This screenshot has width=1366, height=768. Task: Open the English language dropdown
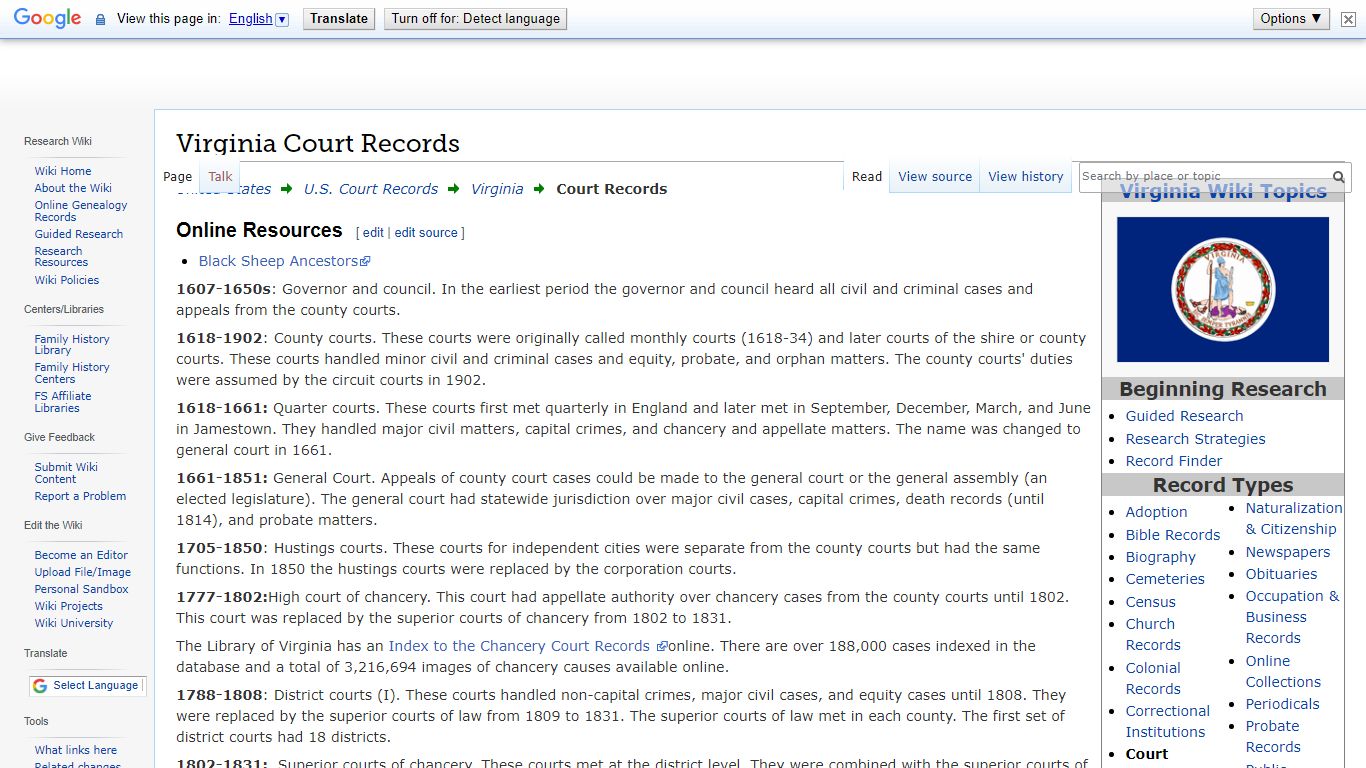[258, 19]
